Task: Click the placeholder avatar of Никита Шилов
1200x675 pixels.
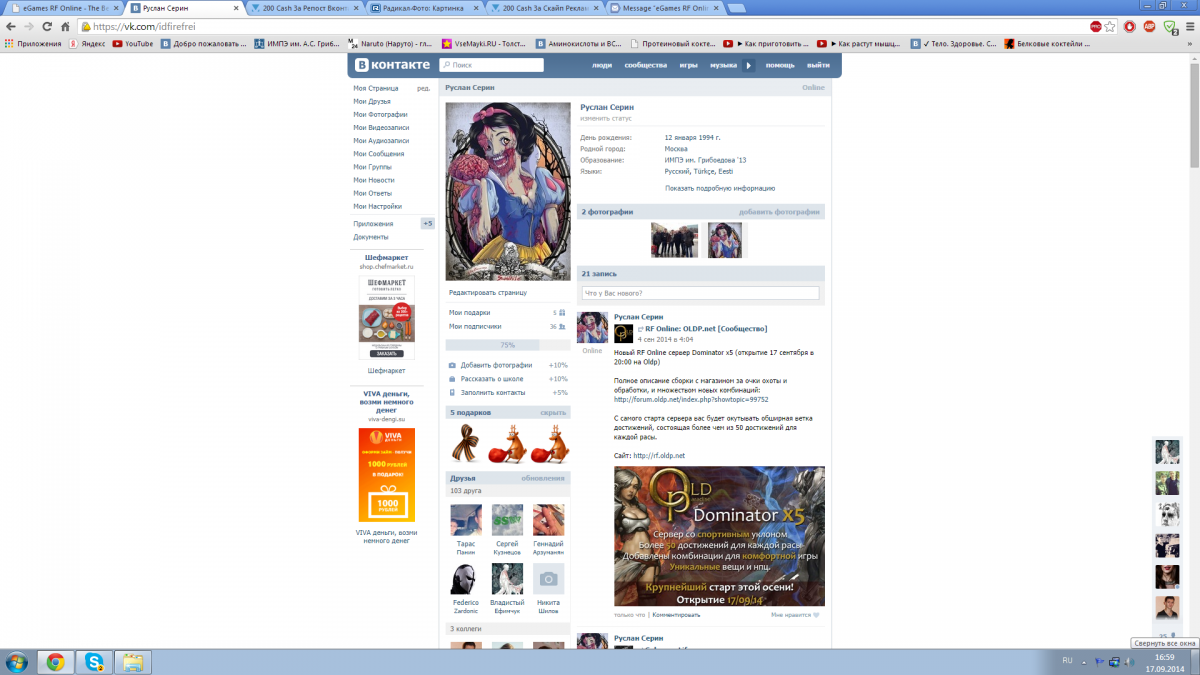Action: pos(548,579)
